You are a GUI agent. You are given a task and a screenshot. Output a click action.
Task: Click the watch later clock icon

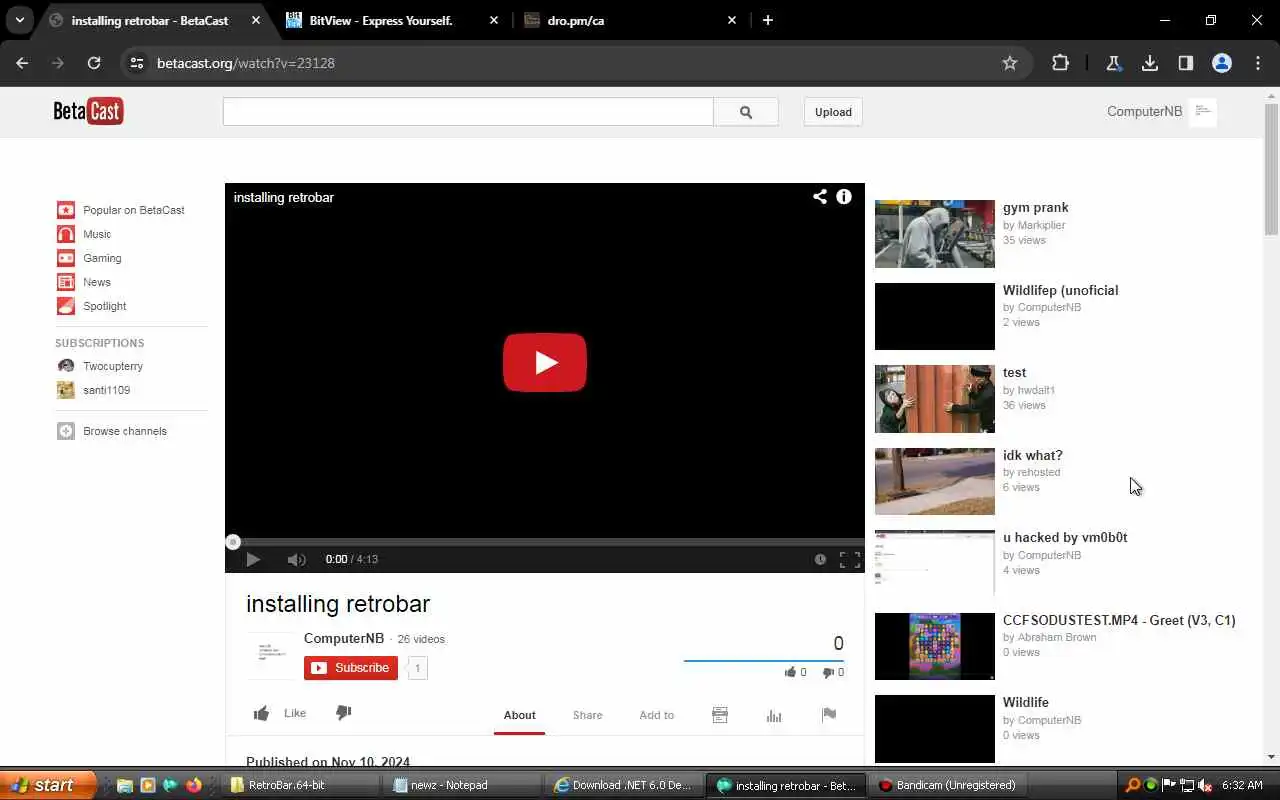[820, 560]
